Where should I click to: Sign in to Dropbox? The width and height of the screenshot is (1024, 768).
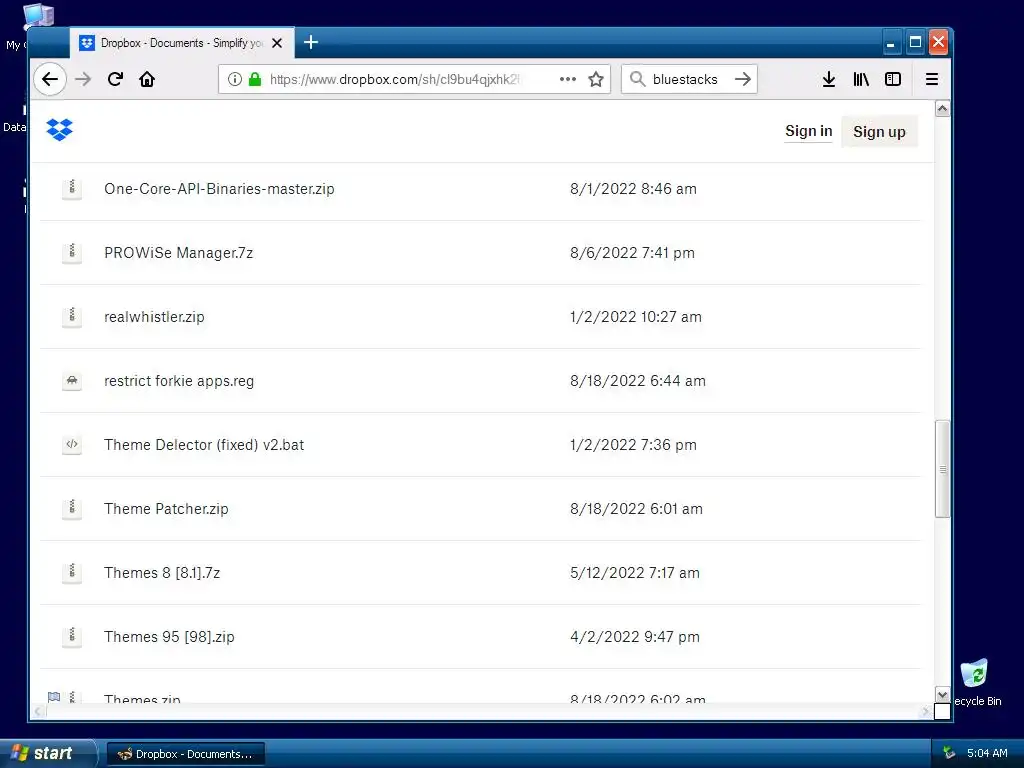click(808, 131)
